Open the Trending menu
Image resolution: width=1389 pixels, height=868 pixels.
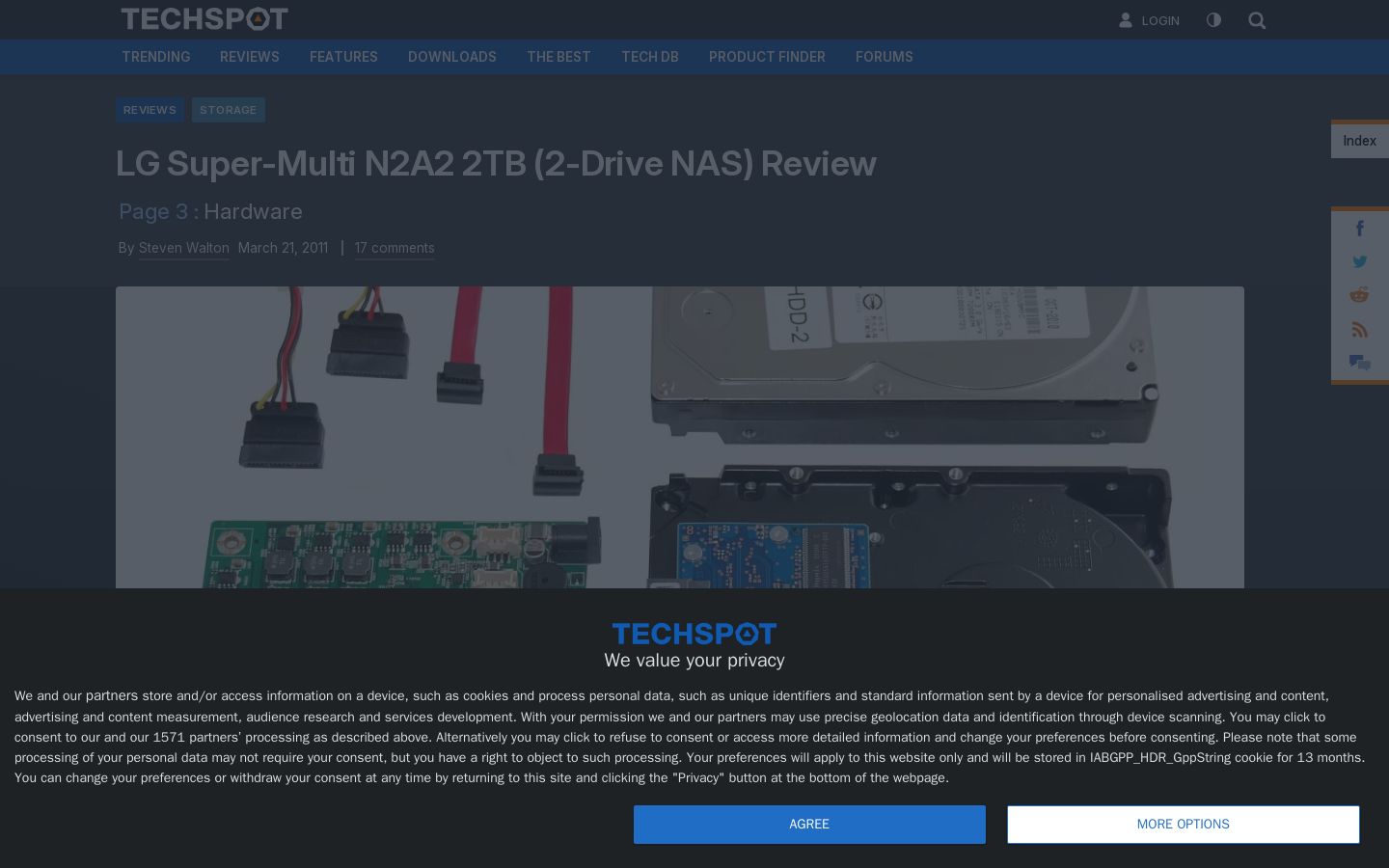pos(156,57)
